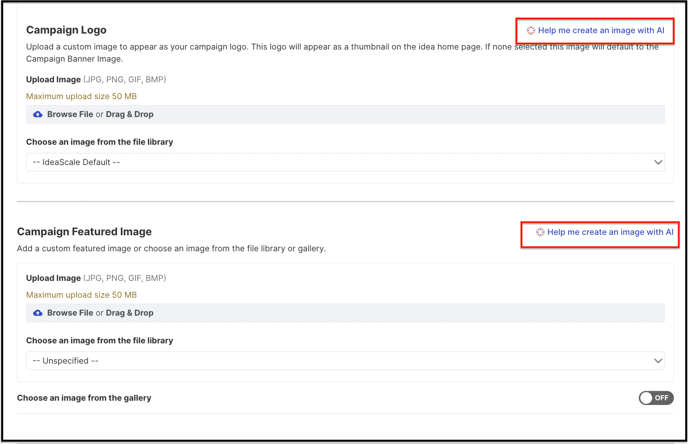
Task: Click the AI sparkle icon beside Campaign Featured Image
Action: point(540,232)
